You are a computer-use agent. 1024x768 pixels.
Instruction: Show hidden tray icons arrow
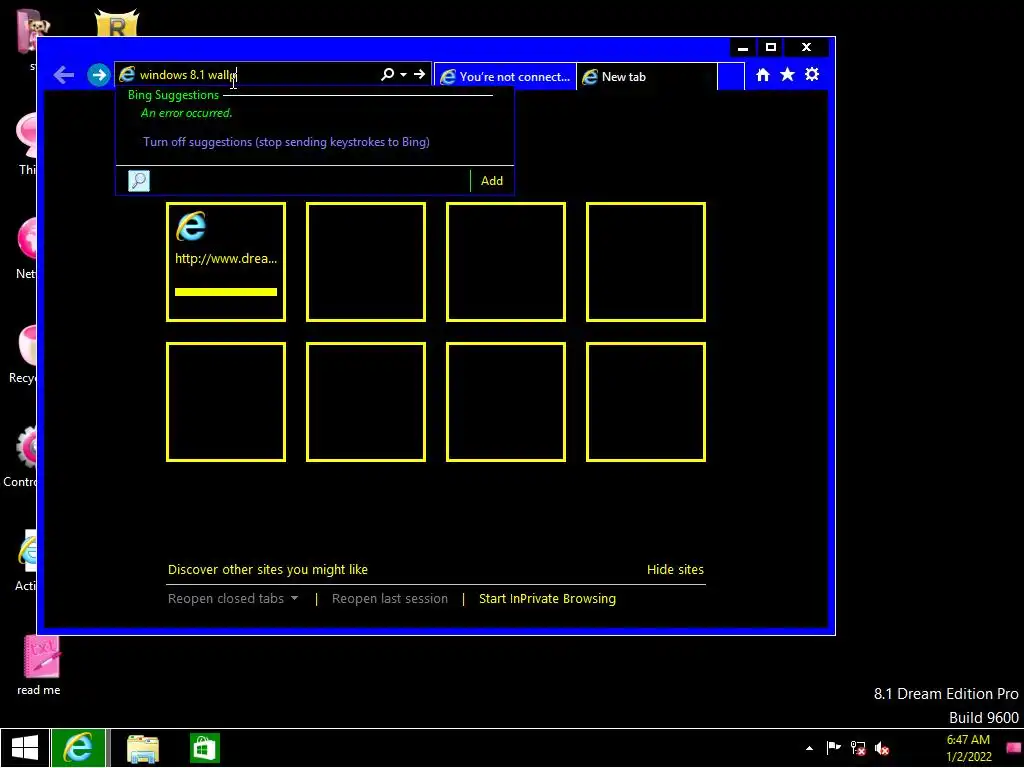(x=809, y=748)
